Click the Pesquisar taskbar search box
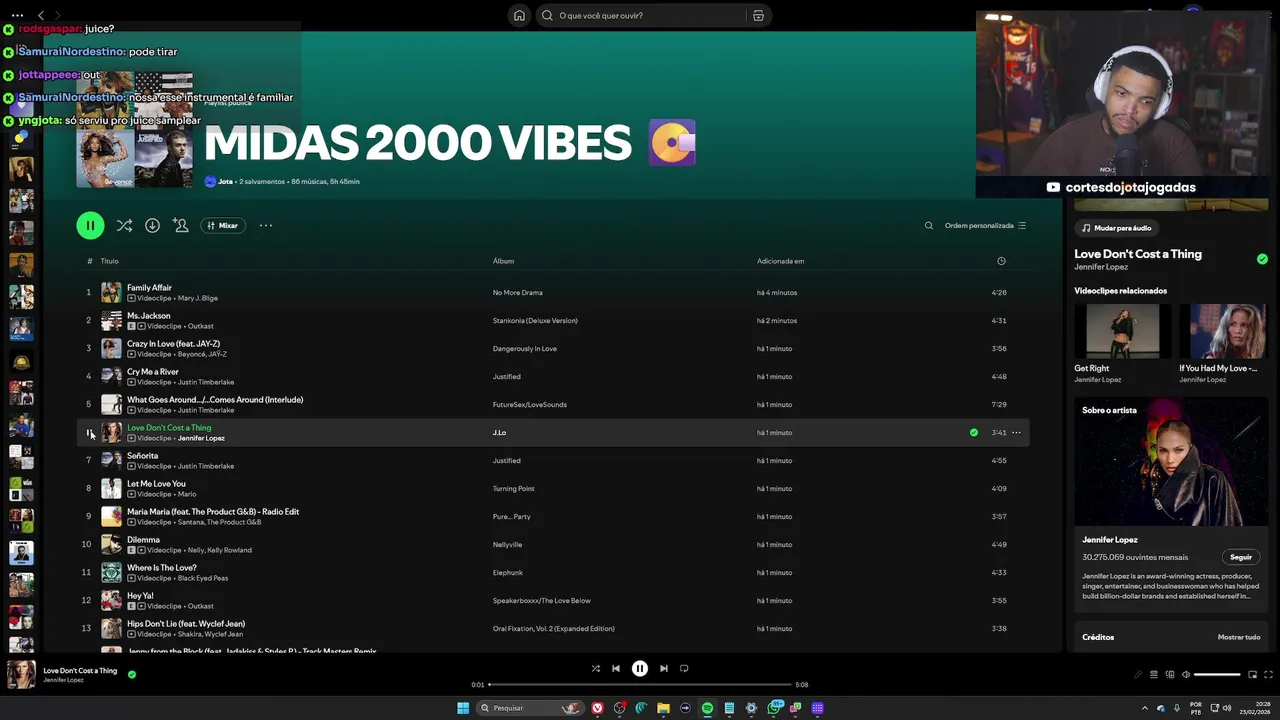The image size is (1280, 720). (530, 708)
